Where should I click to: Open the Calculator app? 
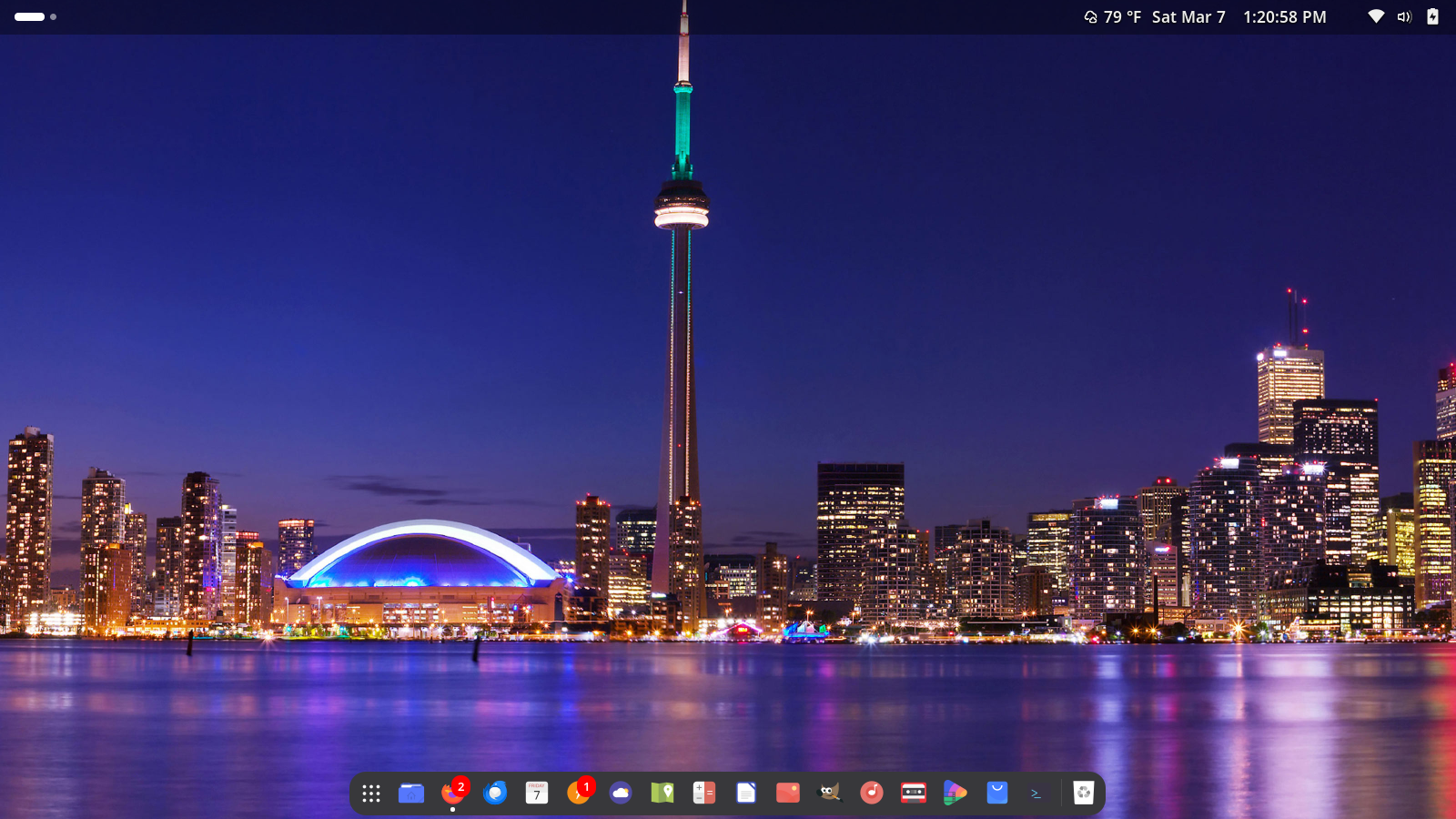pyautogui.click(x=704, y=794)
